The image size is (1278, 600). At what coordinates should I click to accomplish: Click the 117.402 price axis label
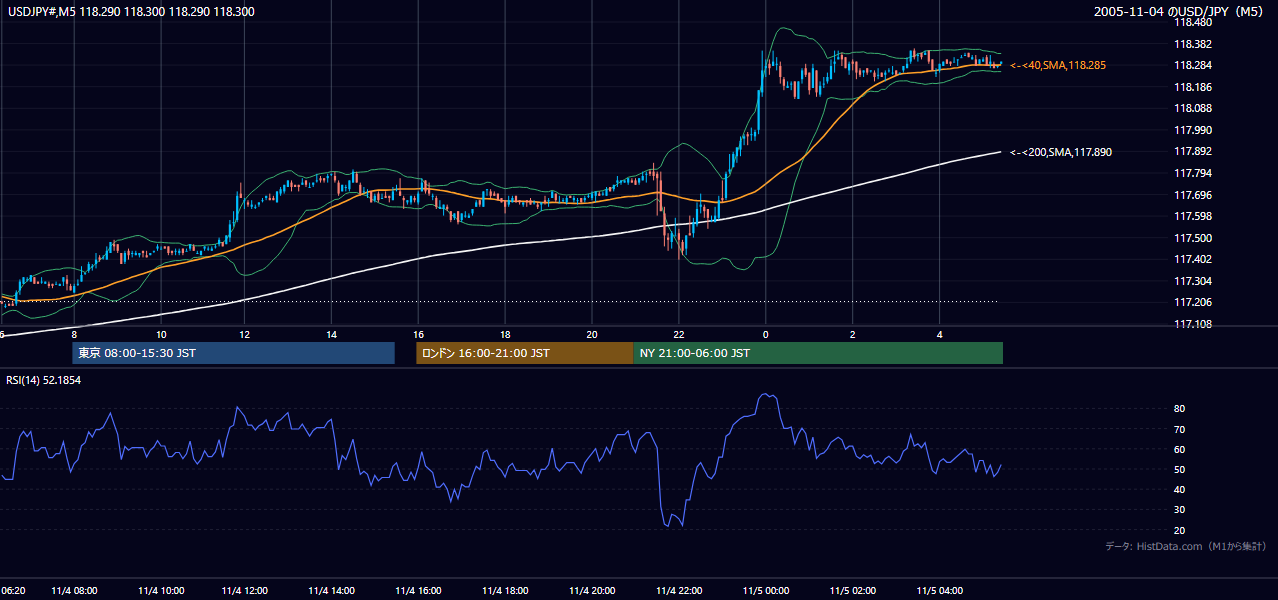(x=1192, y=260)
